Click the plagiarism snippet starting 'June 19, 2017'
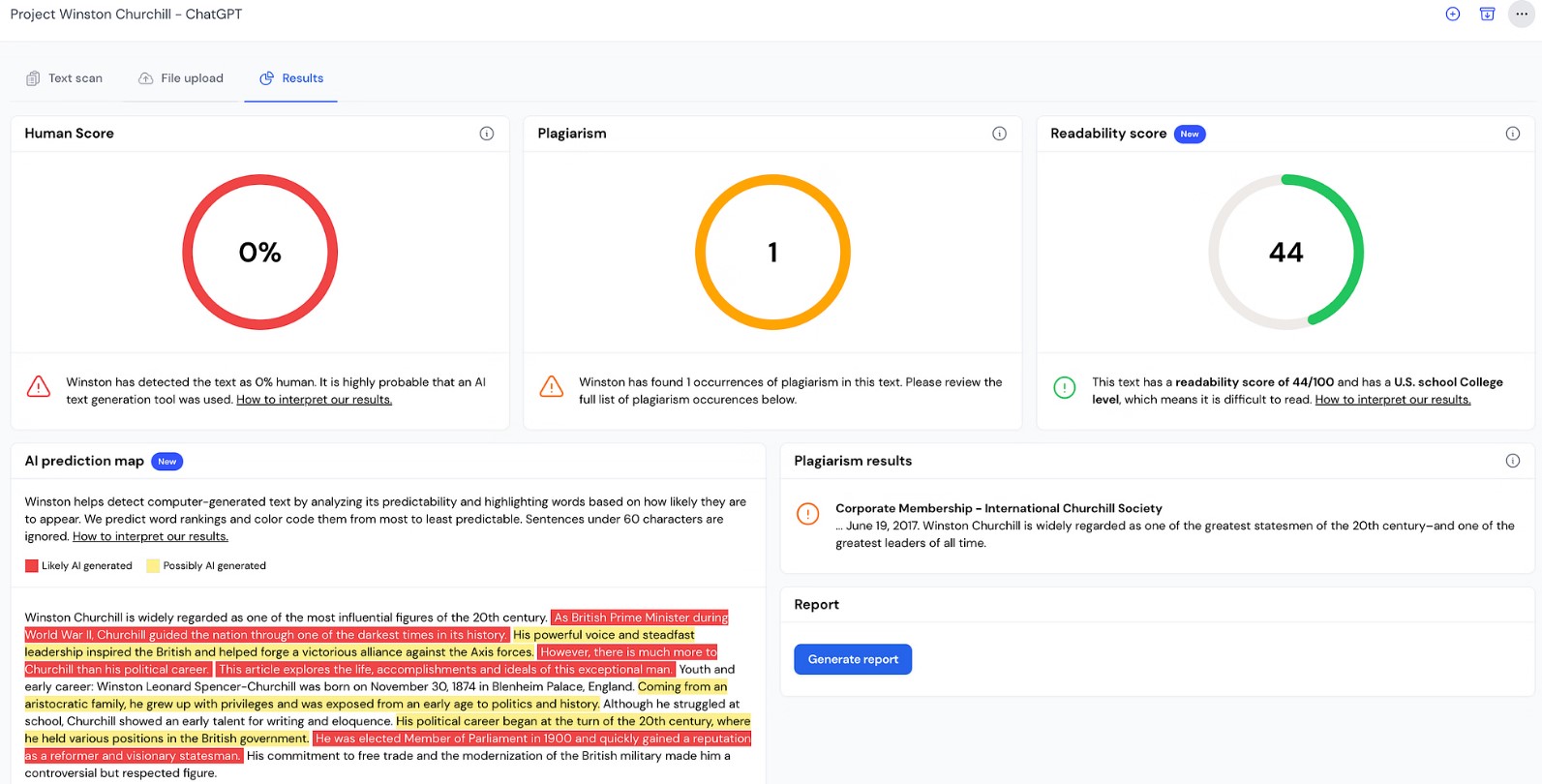Viewport: 1542px width, 784px height. [1174, 534]
